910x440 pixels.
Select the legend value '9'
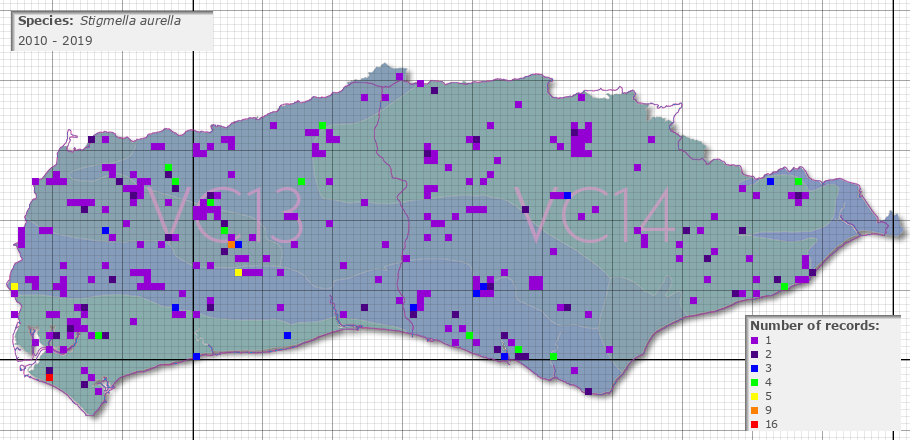click(x=769, y=411)
